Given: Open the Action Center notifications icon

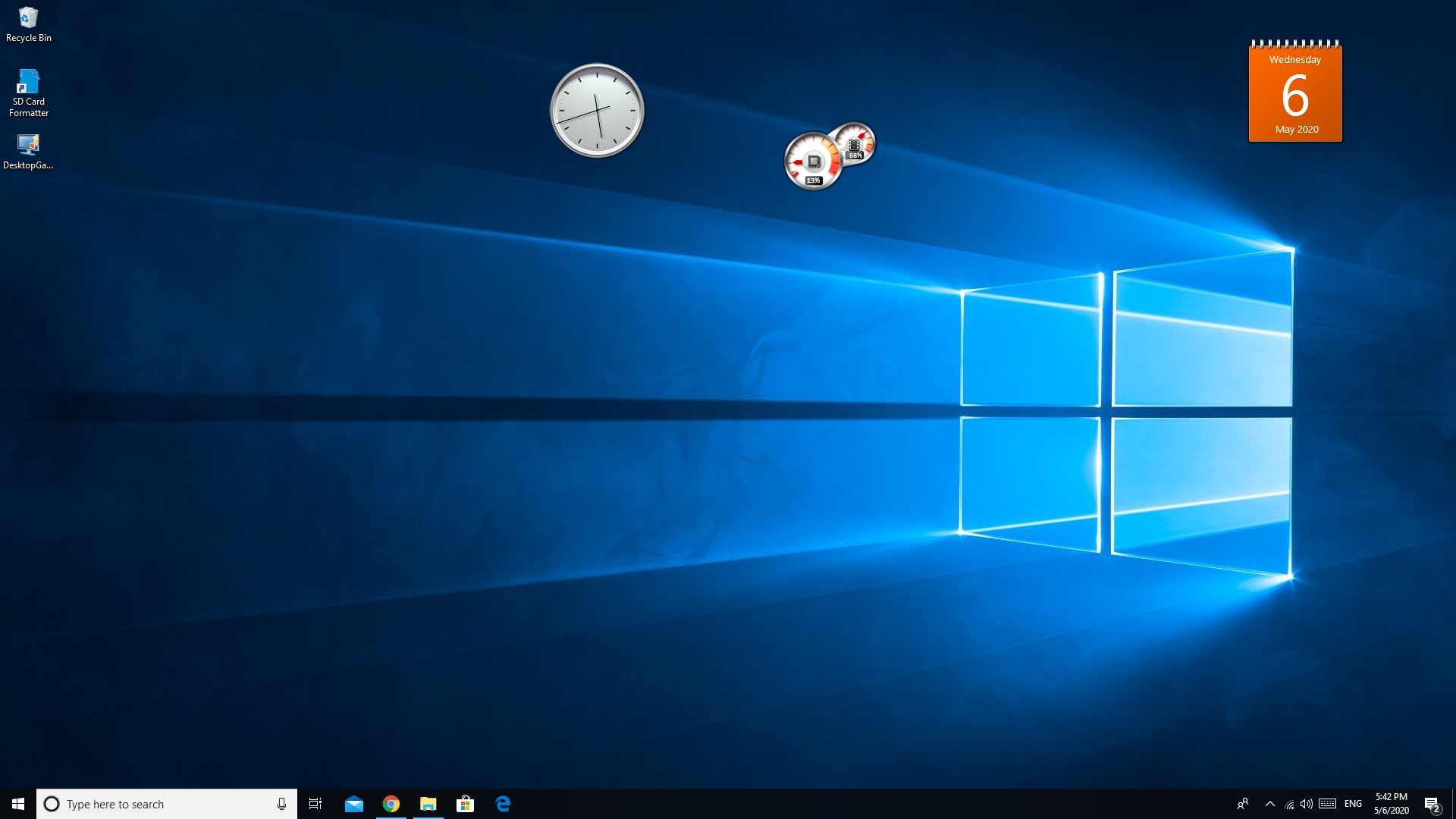Looking at the screenshot, I should 1432,804.
